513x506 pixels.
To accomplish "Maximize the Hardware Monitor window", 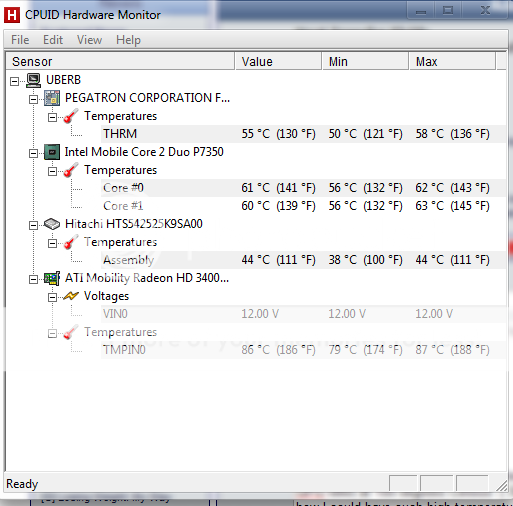I will [x=448, y=11].
